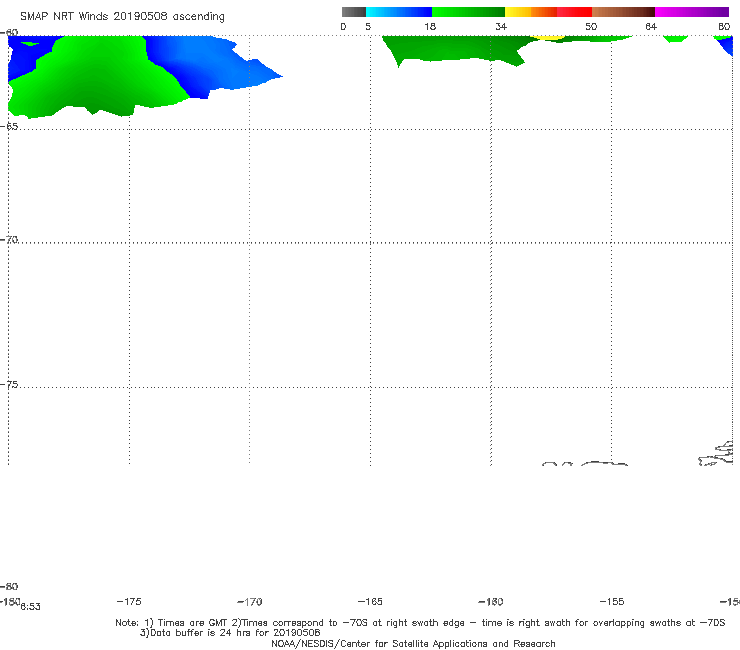Click the '-80' latitude axis label
Screen dimensions: 740x650
coord(9,586)
